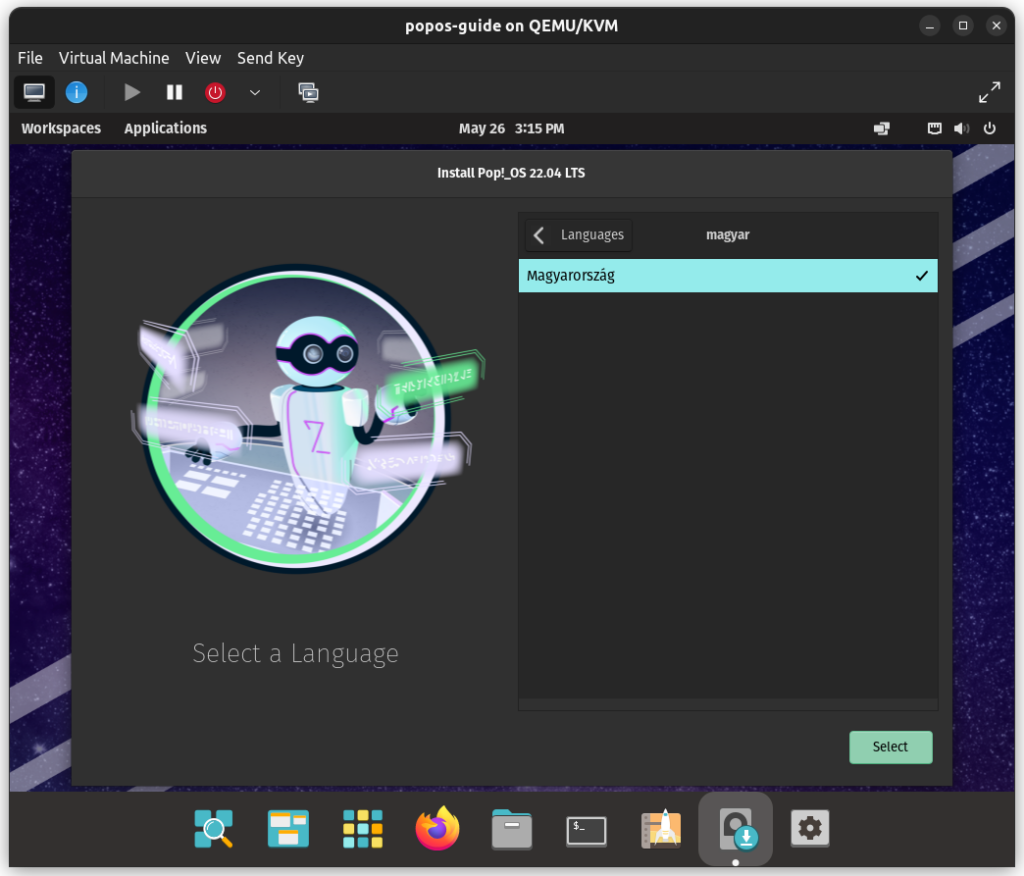Pause the virtual machine
The width and height of the screenshot is (1024, 876).
tap(174, 92)
